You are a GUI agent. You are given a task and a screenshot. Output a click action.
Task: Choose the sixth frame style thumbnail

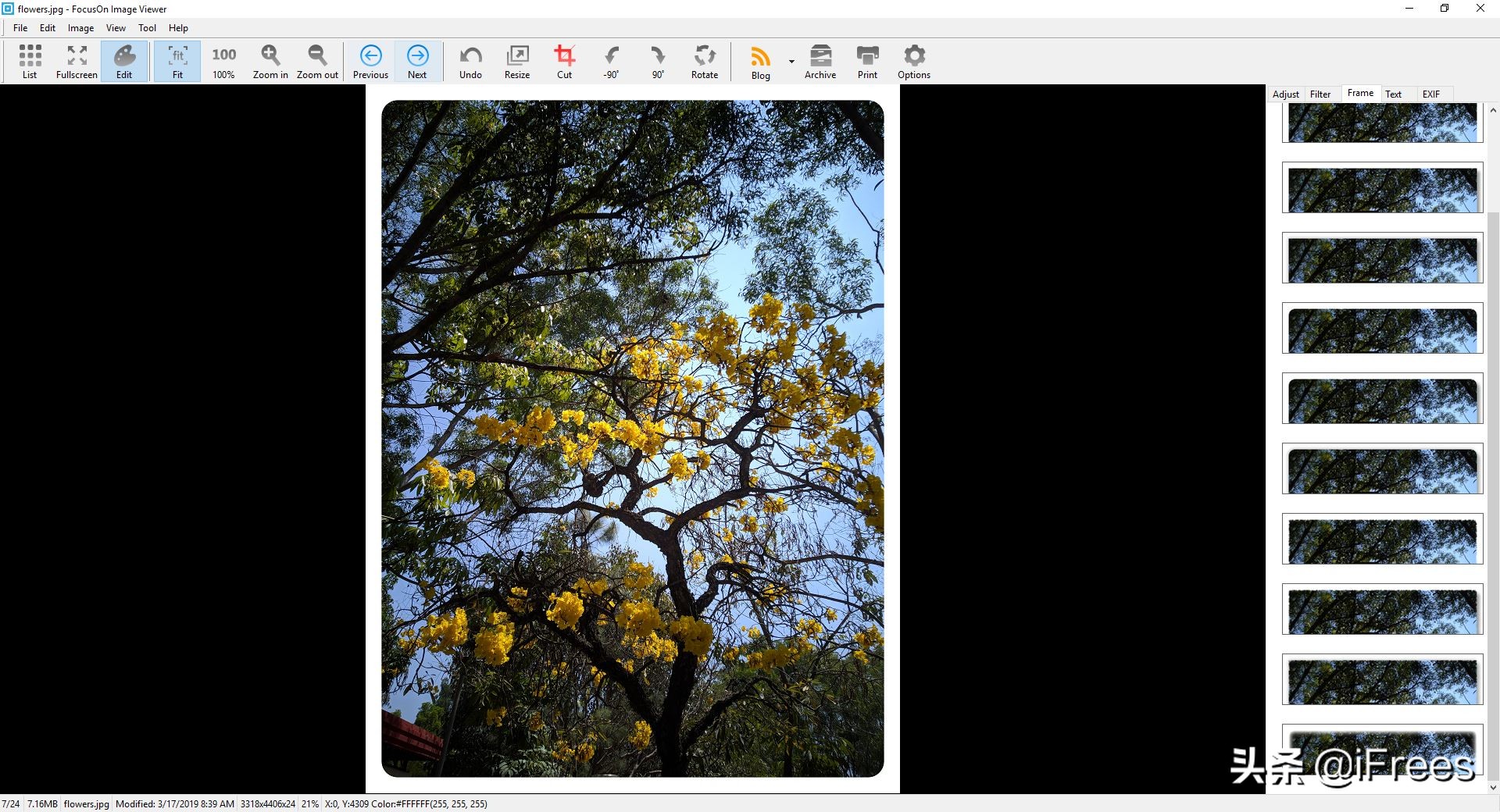coord(1382,468)
